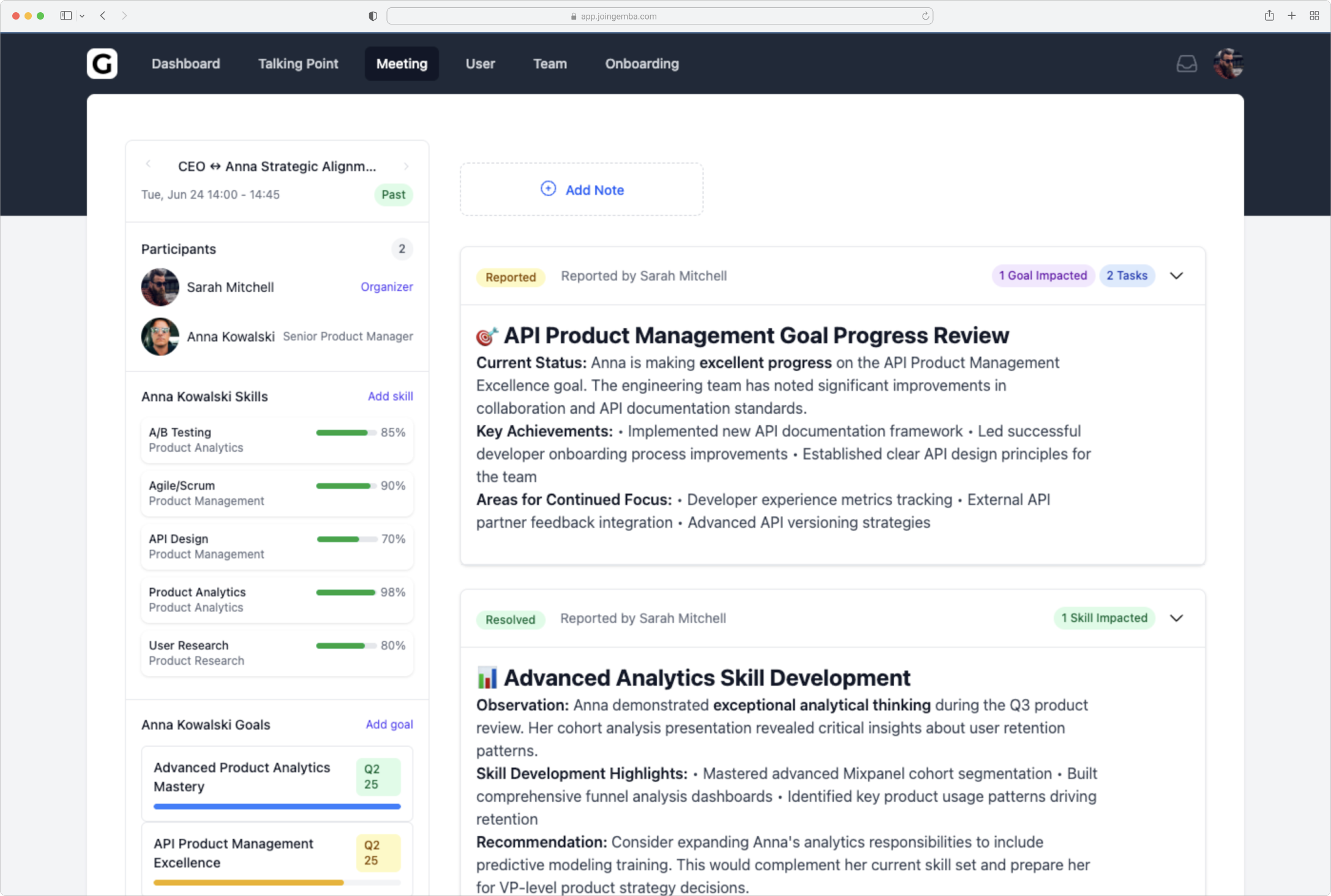Switch to the Dashboard tab
The width and height of the screenshot is (1331, 896).
coord(186,64)
